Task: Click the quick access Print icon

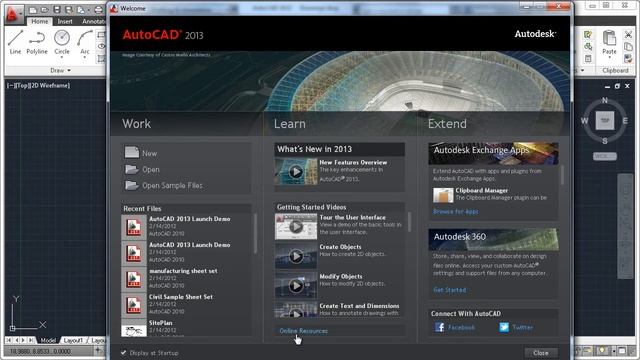Action: (x=98, y=10)
